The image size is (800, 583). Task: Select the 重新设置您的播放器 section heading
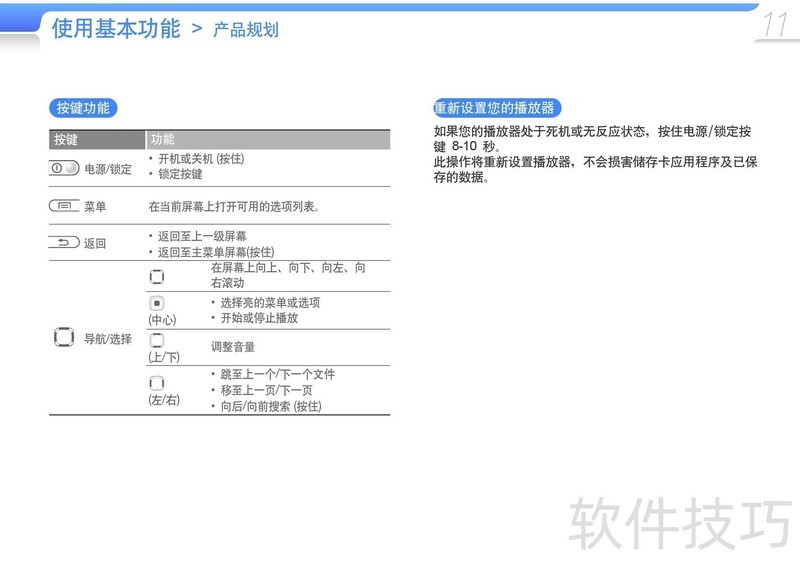click(x=494, y=108)
